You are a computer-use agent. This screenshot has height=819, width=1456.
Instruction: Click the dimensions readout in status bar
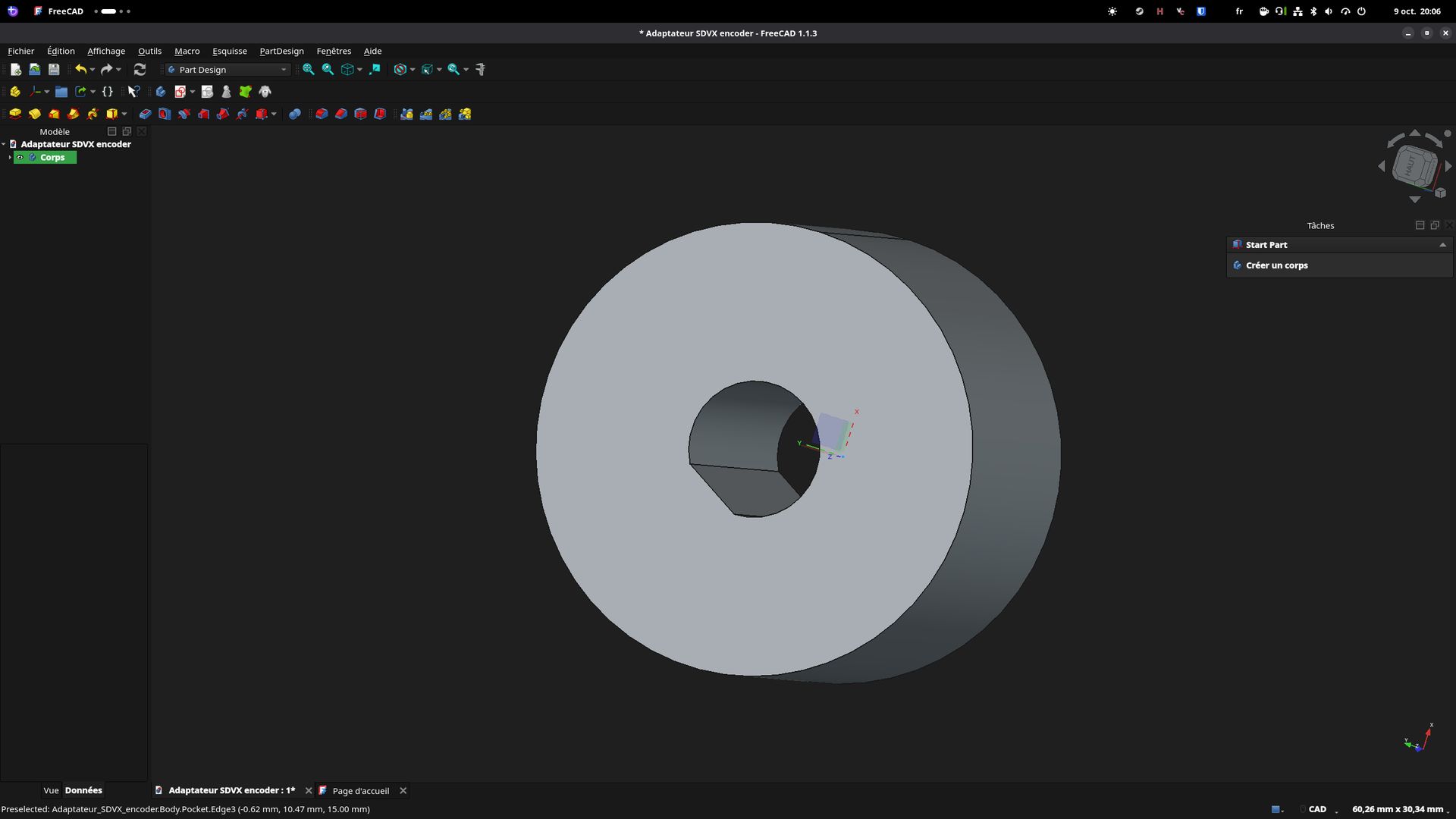[1397, 809]
